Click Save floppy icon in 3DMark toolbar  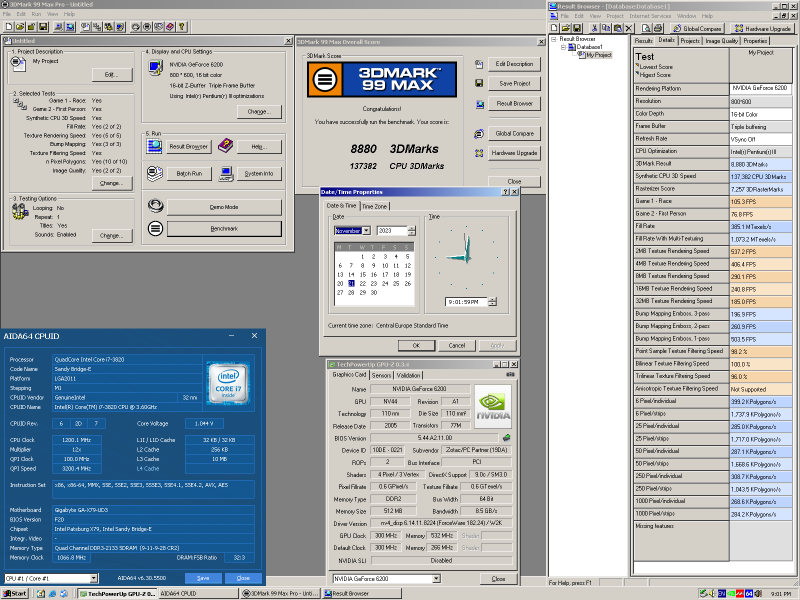pyautogui.click(x=43, y=27)
